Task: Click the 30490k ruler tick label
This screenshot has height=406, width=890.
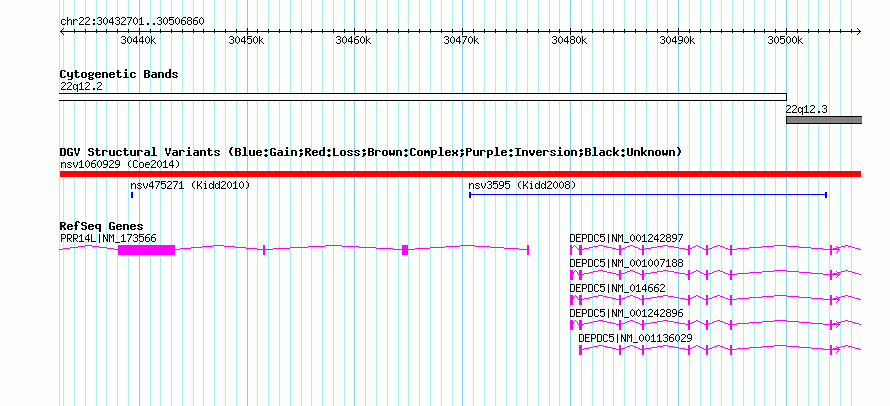Action: 677,40
